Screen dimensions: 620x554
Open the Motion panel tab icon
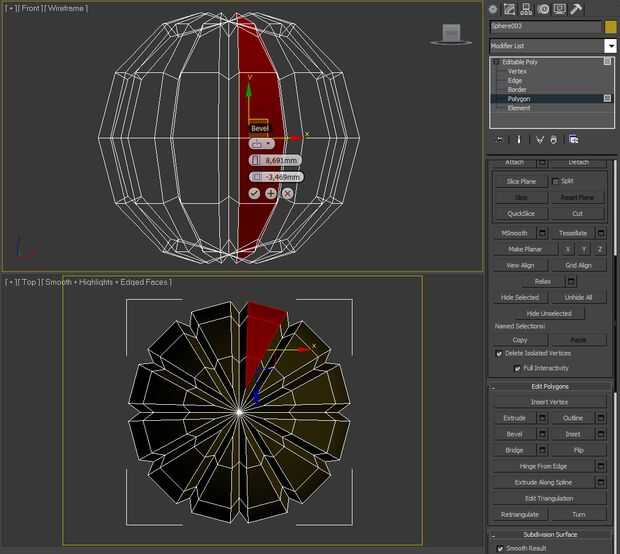coord(543,9)
